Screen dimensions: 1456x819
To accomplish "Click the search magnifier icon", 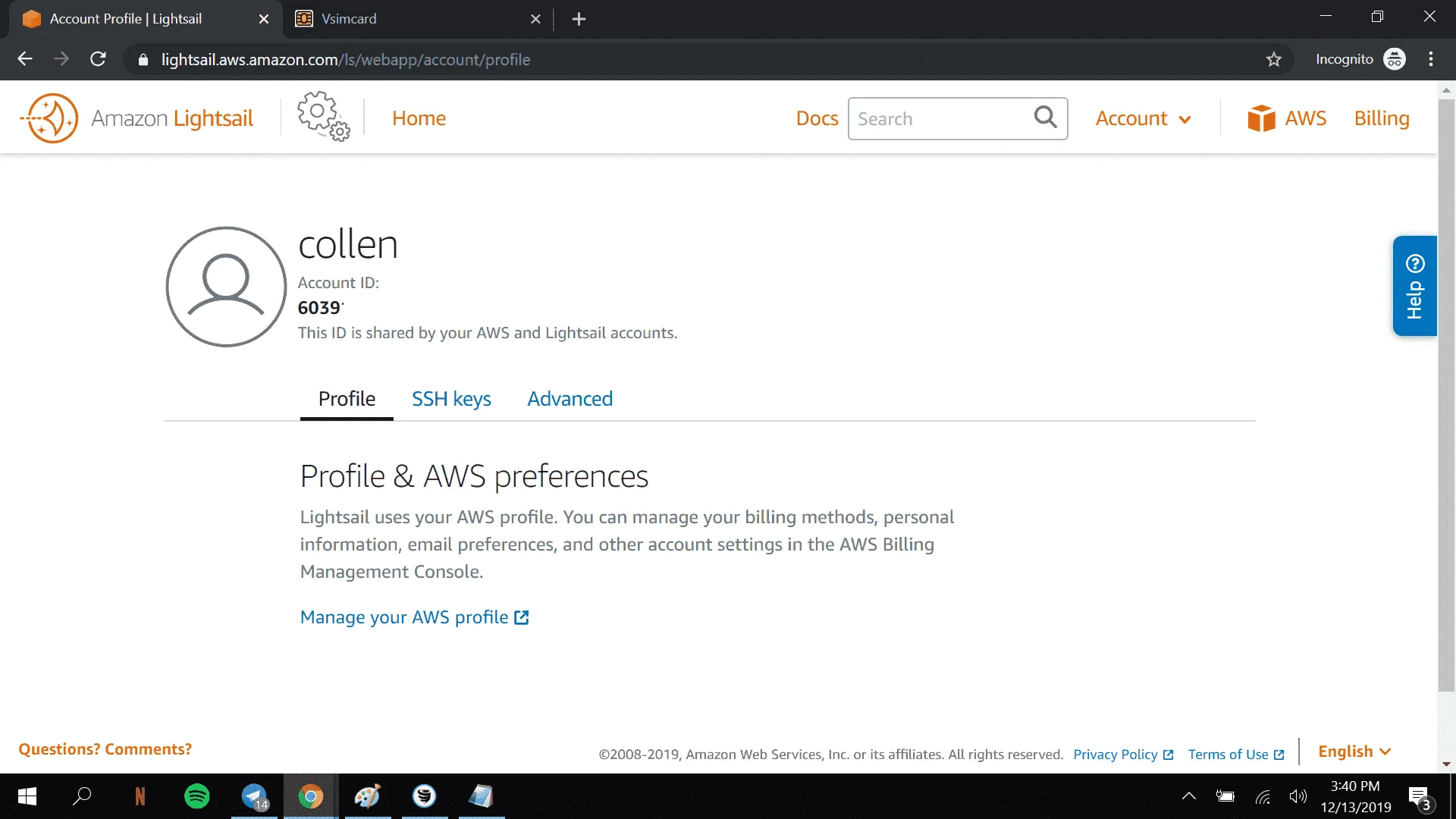I will [1045, 117].
